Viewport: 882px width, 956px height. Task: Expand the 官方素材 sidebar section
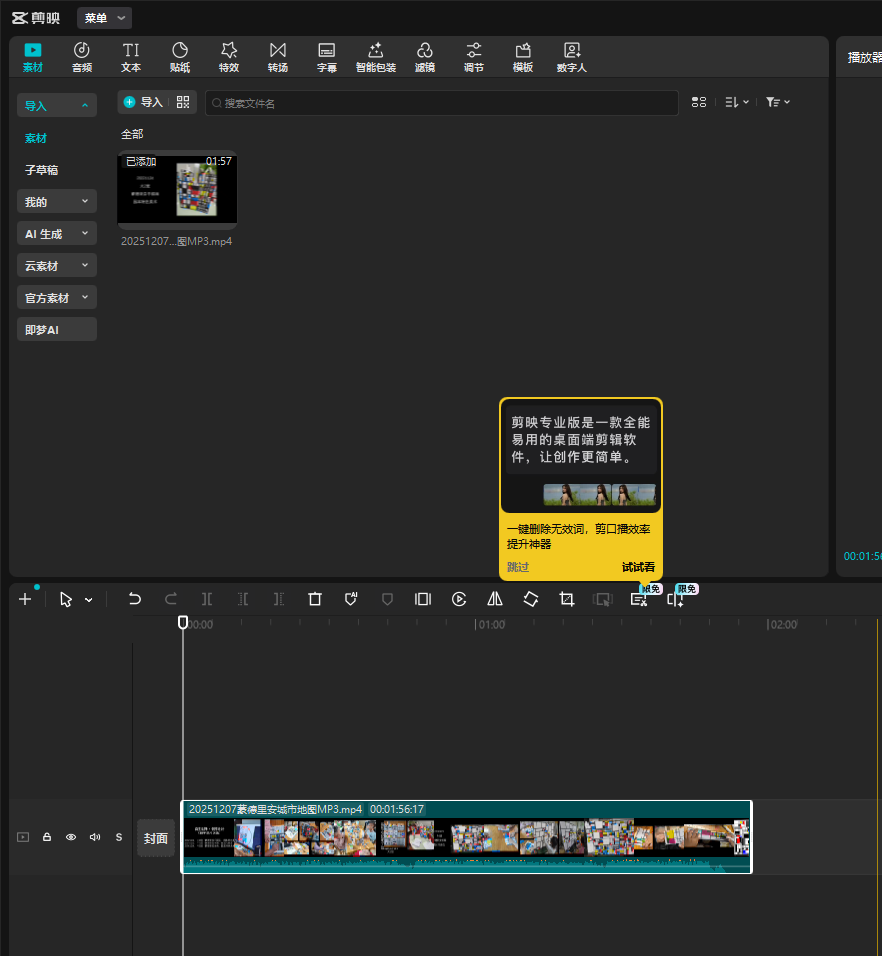[x=57, y=298]
